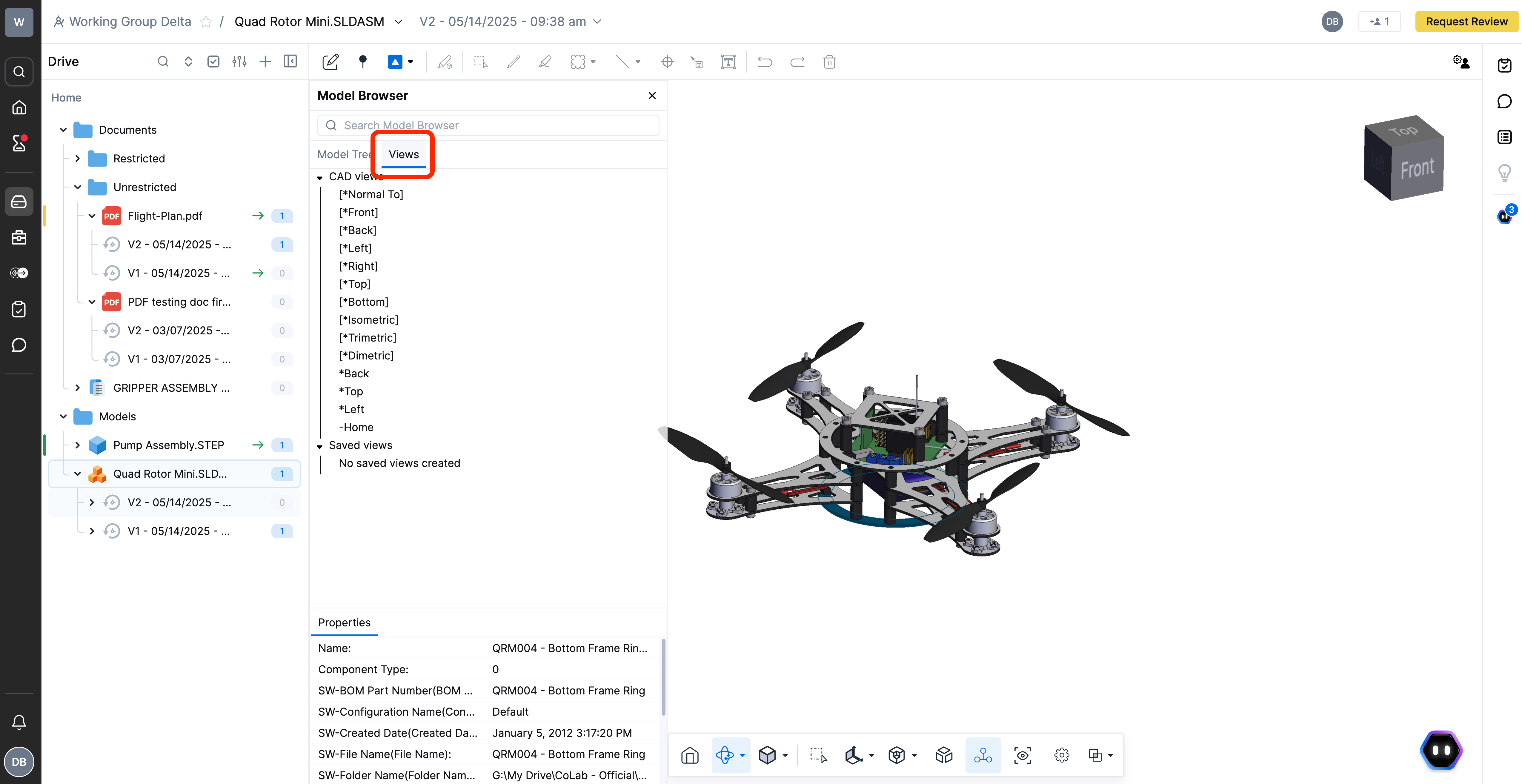
Task: Switch to the Model Tree tab
Action: coord(344,154)
